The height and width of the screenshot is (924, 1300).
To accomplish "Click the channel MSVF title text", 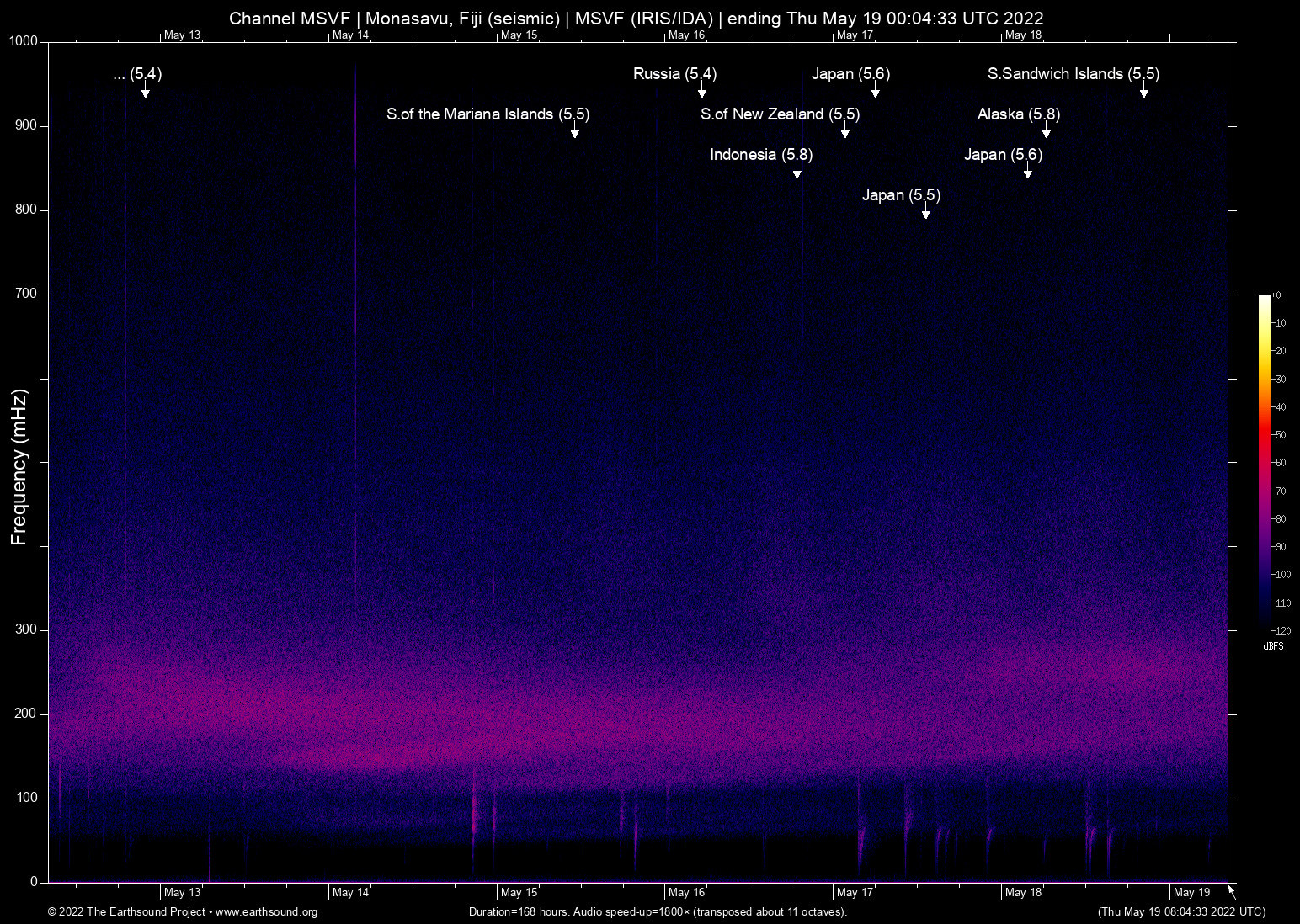I will pyautogui.click(x=637, y=19).
